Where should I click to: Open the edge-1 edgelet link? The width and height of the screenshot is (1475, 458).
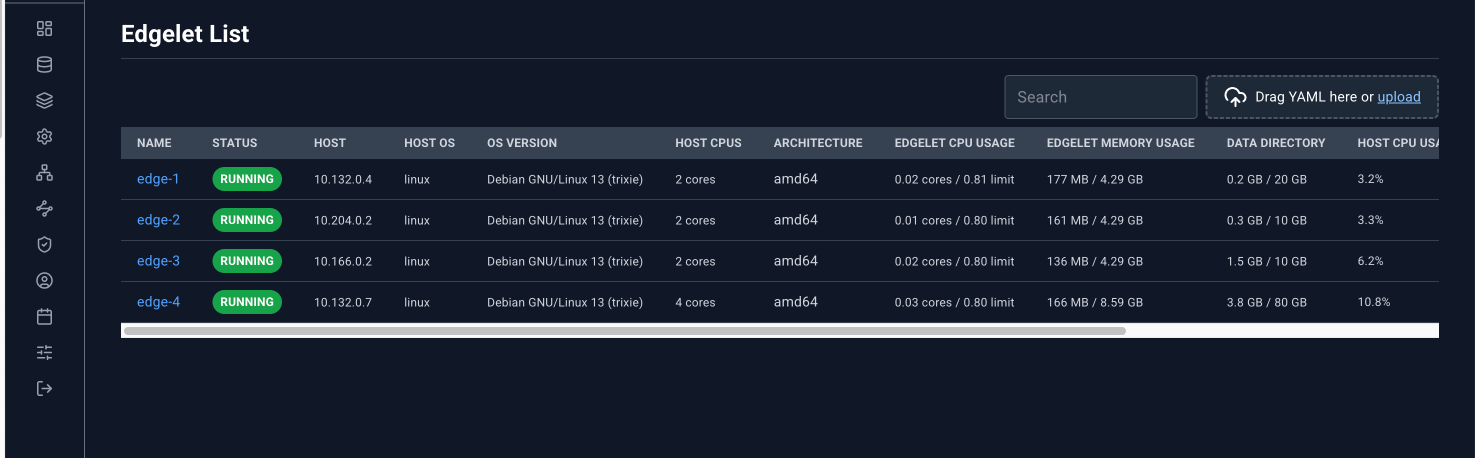coord(158,179)
